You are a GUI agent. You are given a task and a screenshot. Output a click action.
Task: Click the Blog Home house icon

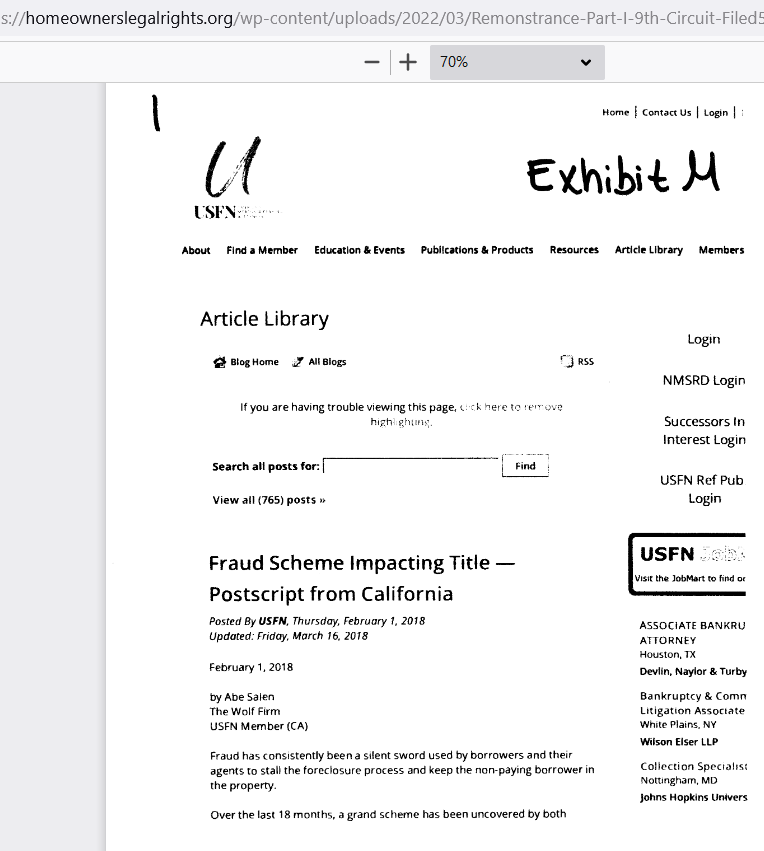click(220, 362)
